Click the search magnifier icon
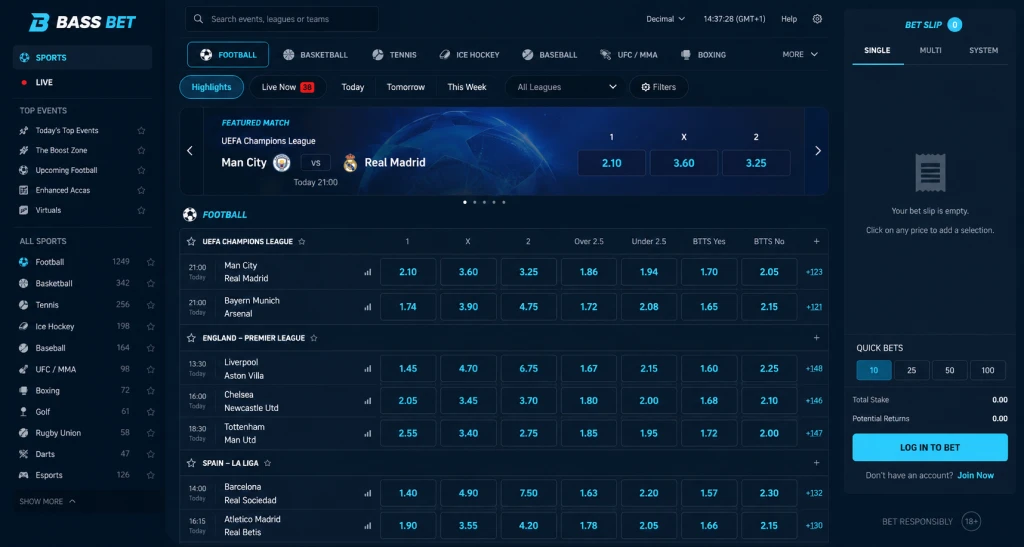Screen dimensions: 1024x547 click(x=199, y=19)
